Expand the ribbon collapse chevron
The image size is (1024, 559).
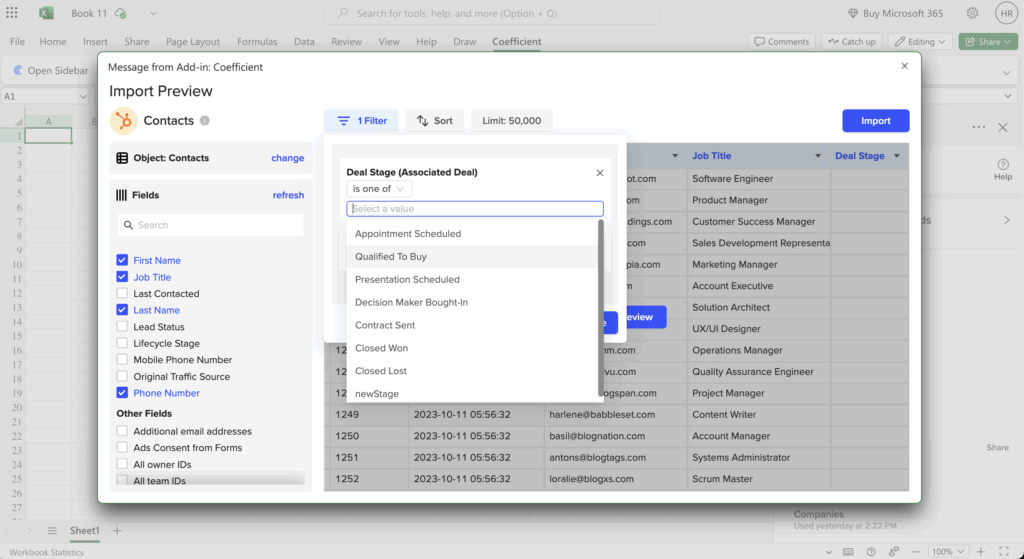(x=1006, y=72)
